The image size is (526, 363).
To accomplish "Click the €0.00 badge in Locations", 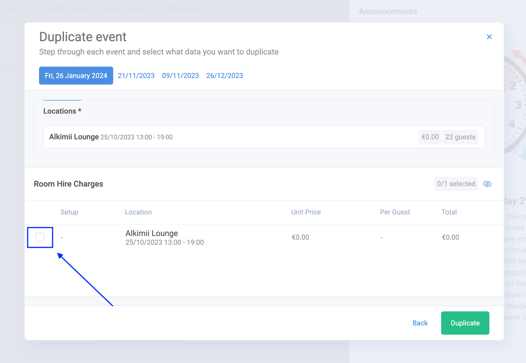I will tap(430, 137).
